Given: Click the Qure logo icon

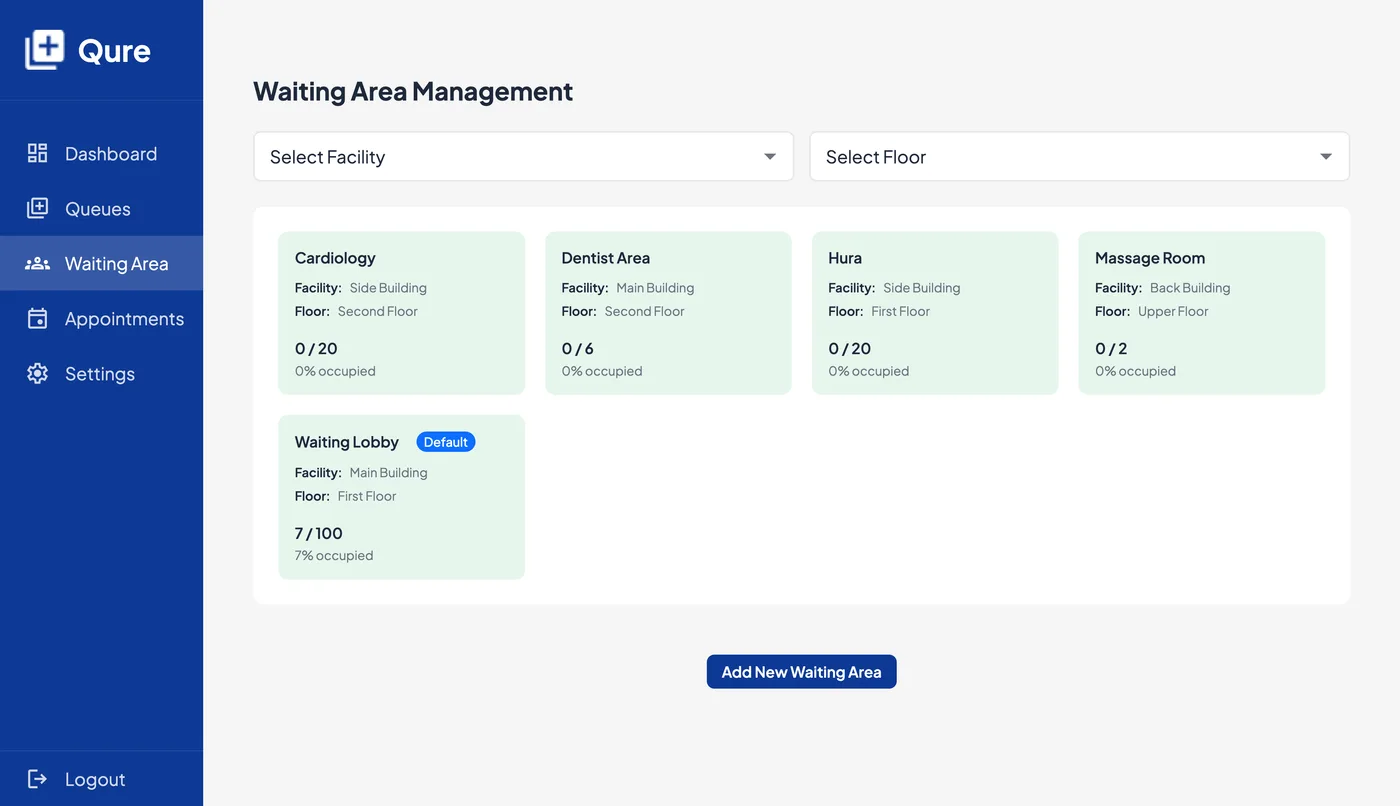Looking at the screenshot, I should pos(45,50).
